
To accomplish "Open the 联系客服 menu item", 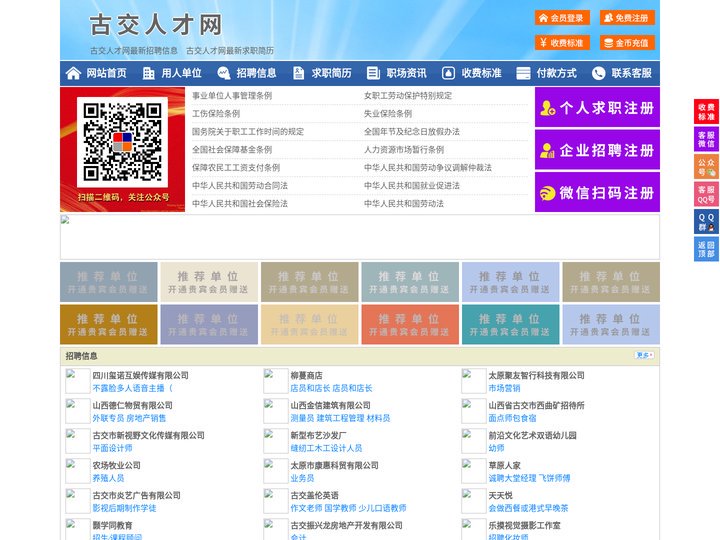I will click(x=631, y=73).
